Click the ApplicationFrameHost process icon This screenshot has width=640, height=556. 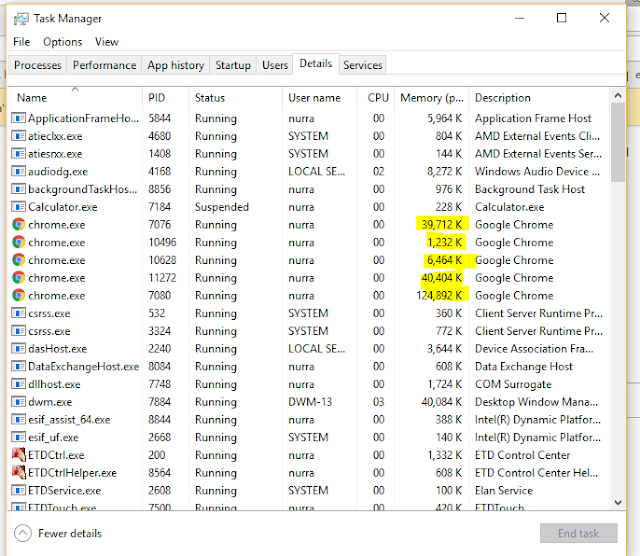(18, 118)
